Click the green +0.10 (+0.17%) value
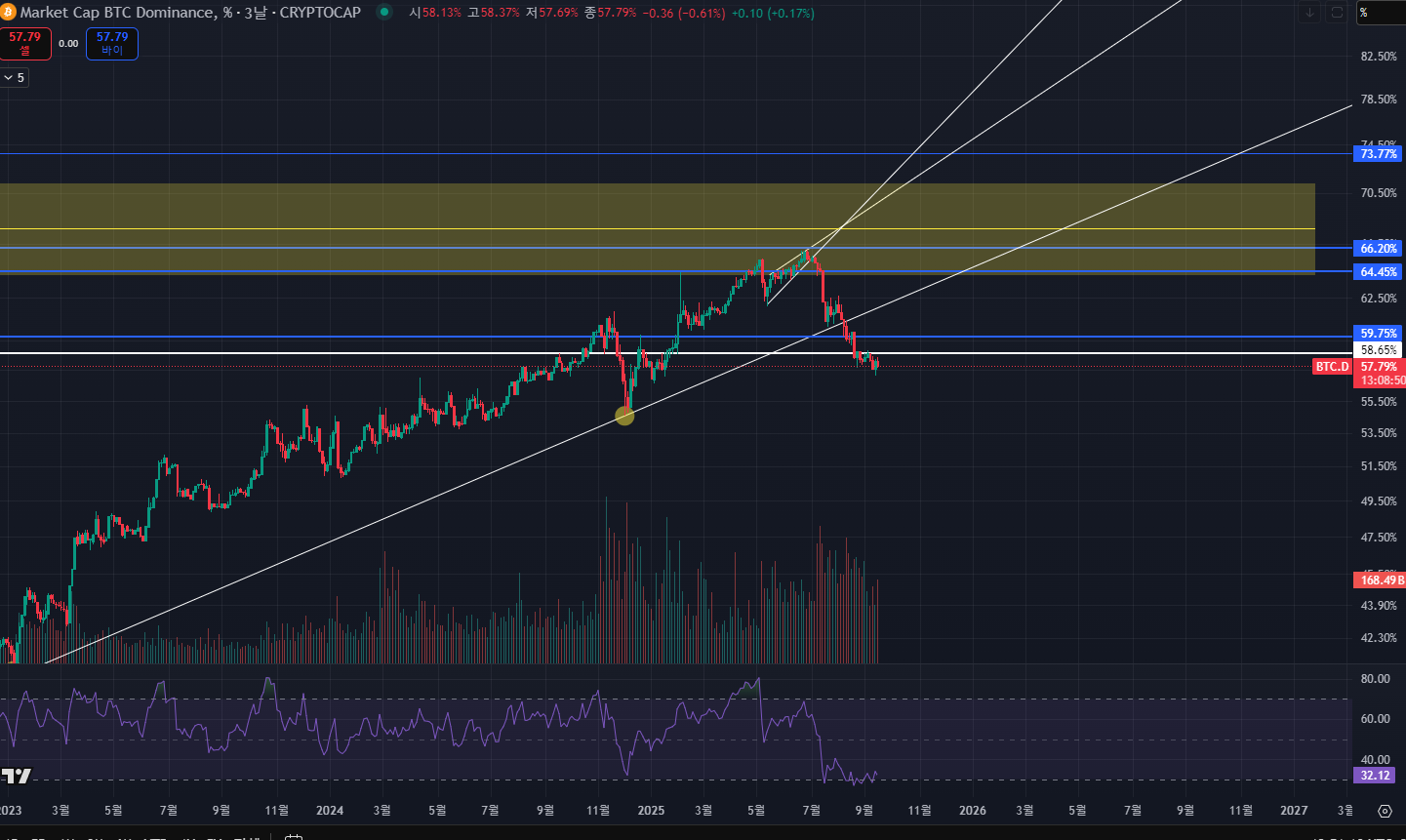The height and width of the screenshot is (840, 1406). tap(773, 14)
